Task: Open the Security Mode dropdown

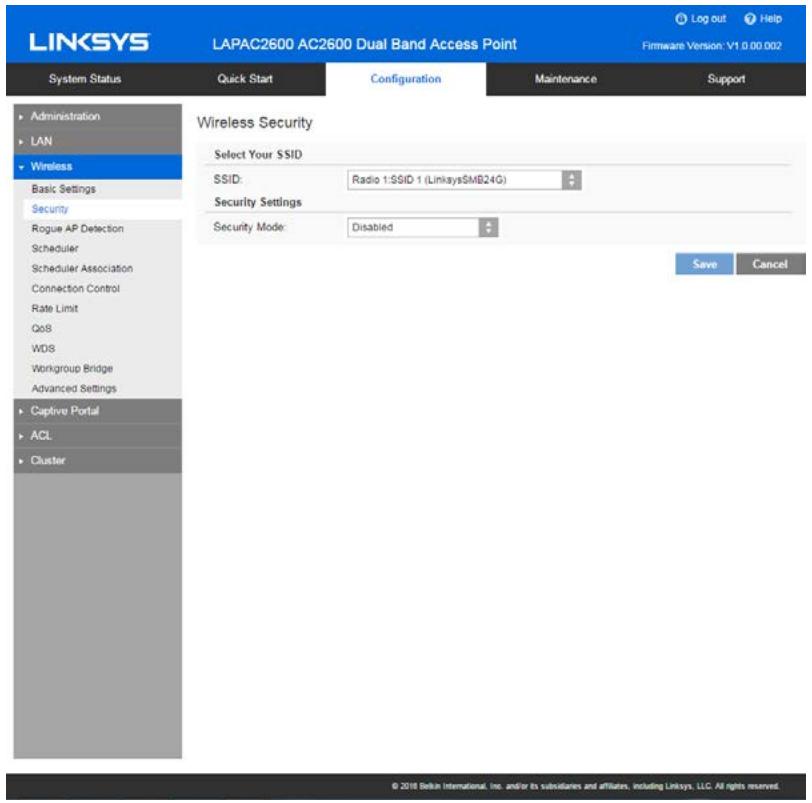Action: click(423, 227)
